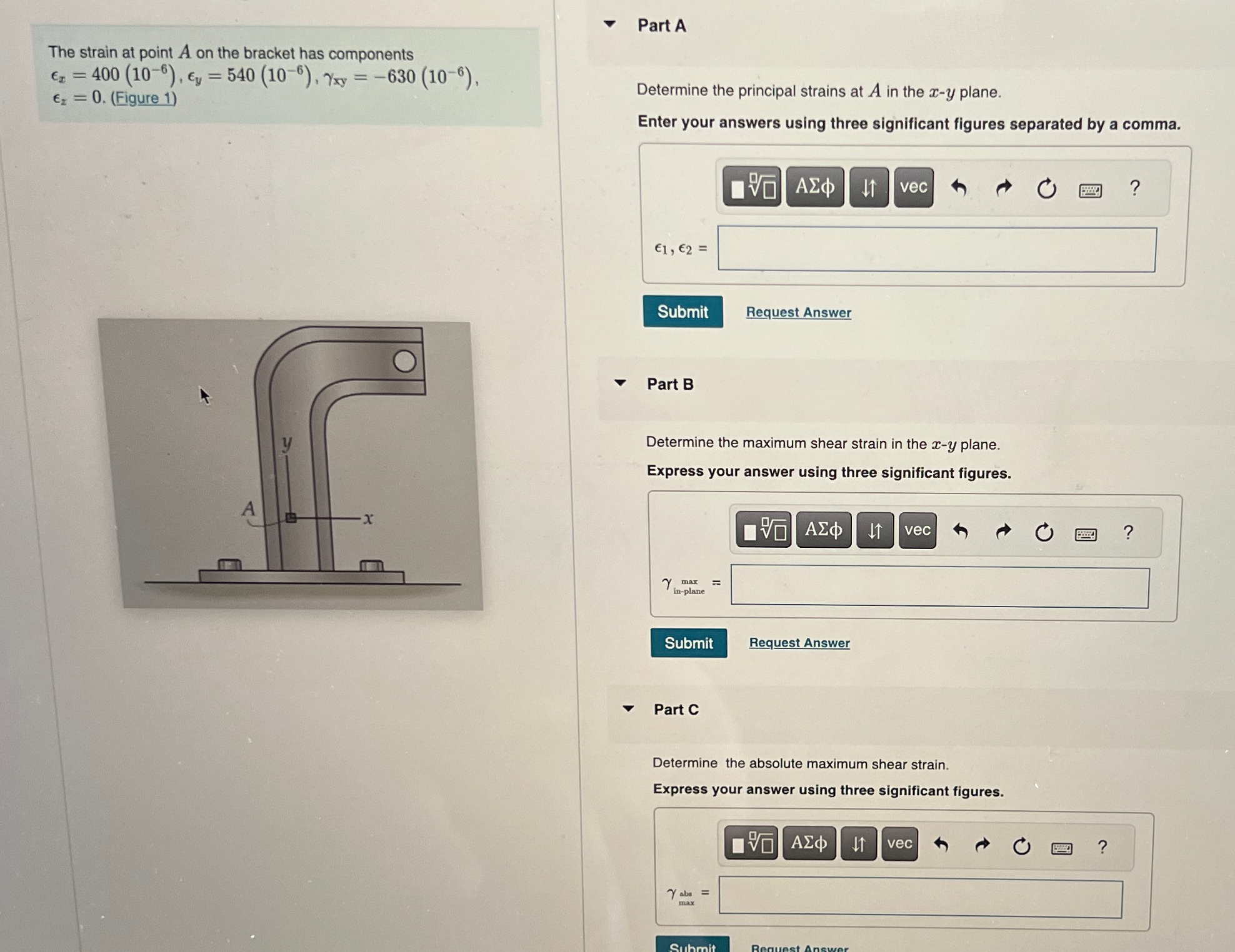This screenshot has height=952, width=1235.
Task: Click the redo arrow in Part A toolbar
Action: 1003,187
